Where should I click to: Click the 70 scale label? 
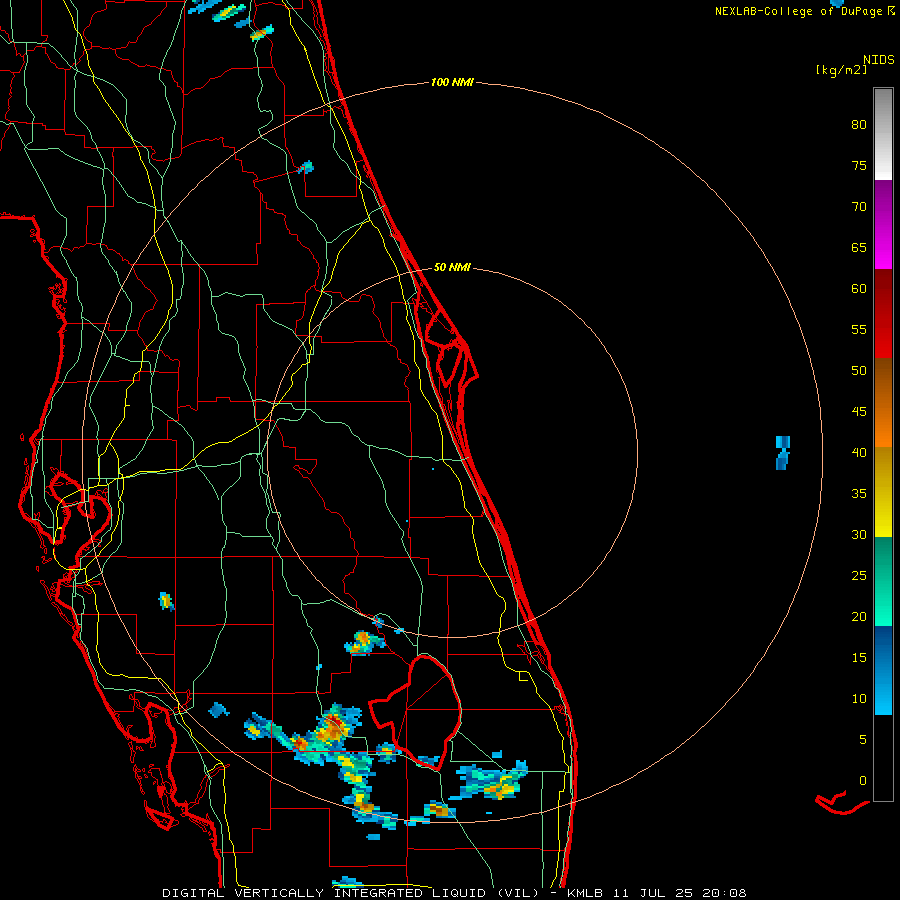pos(859,207)
